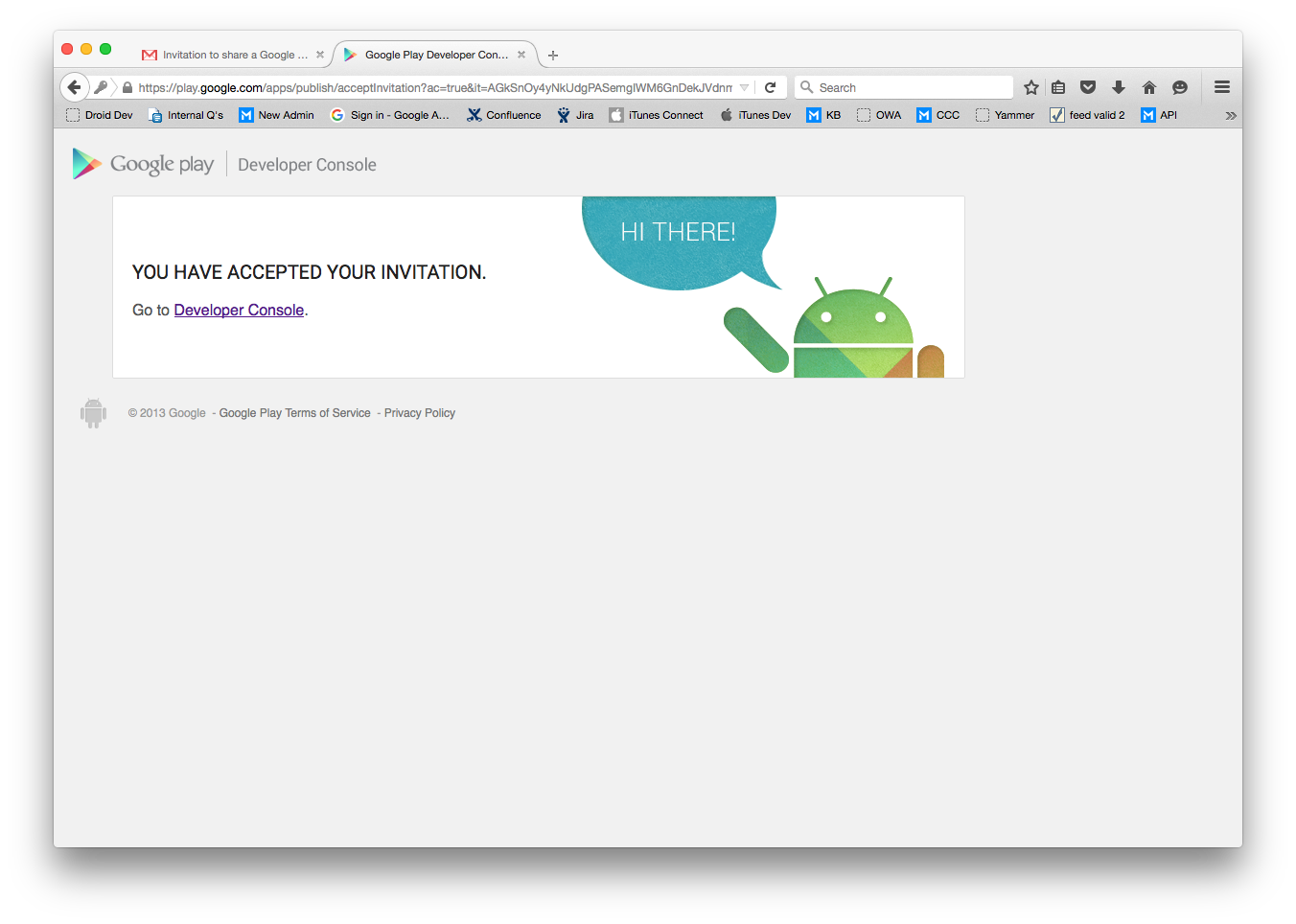Click in the Search input field

[911, 87]
